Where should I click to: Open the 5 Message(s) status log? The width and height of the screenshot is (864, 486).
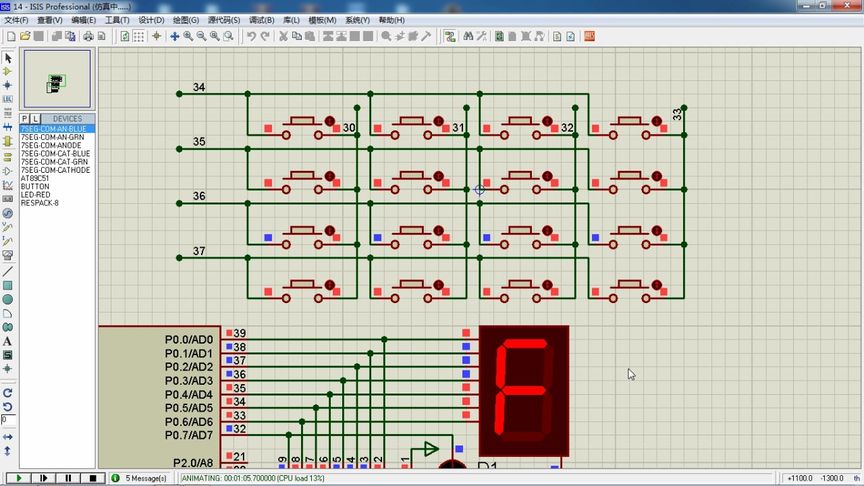140,478
